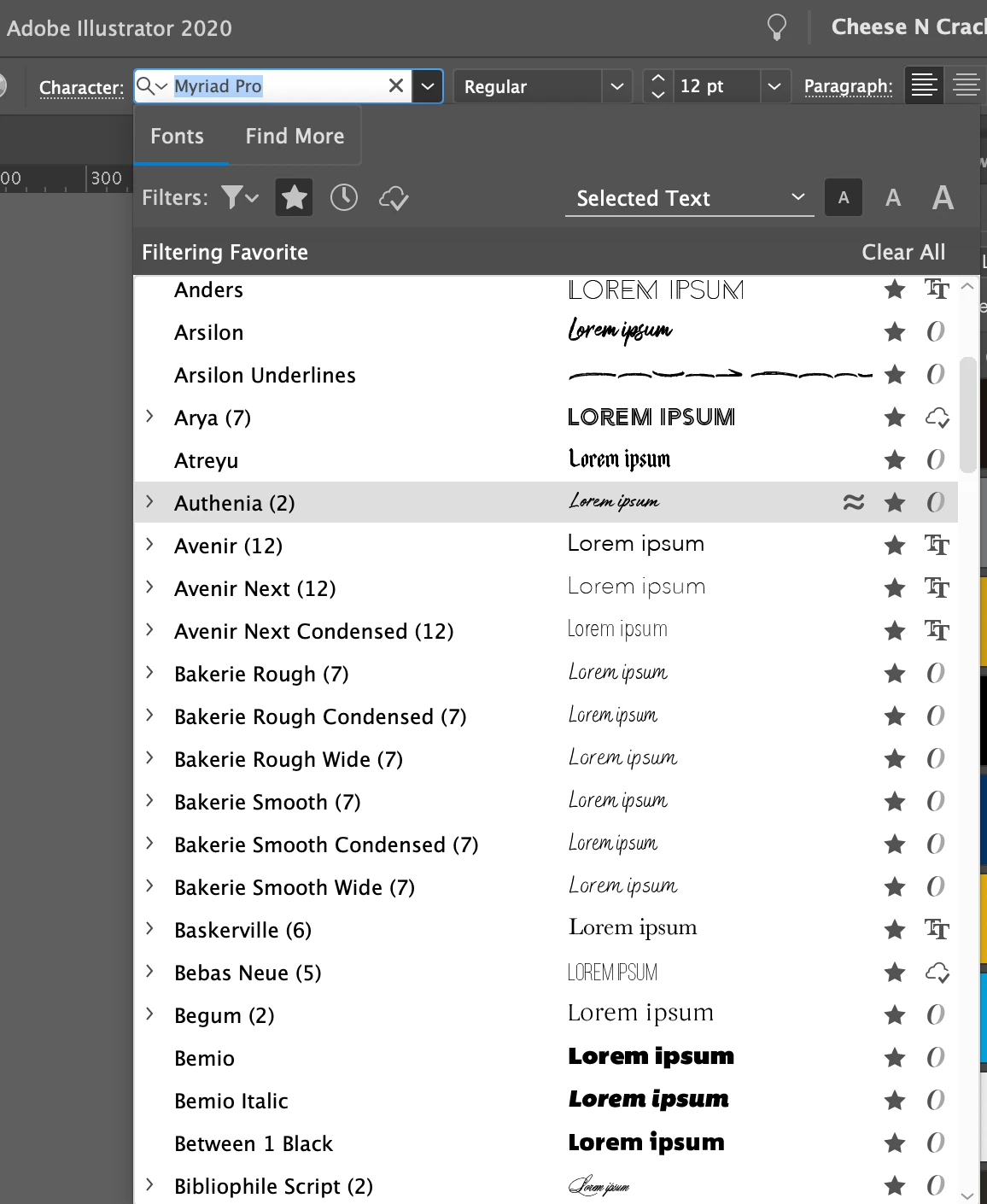Toggle the Show Recently Added clock filter
The height and width of the screenshot is (1204, 987).
[x=344, y=198]
